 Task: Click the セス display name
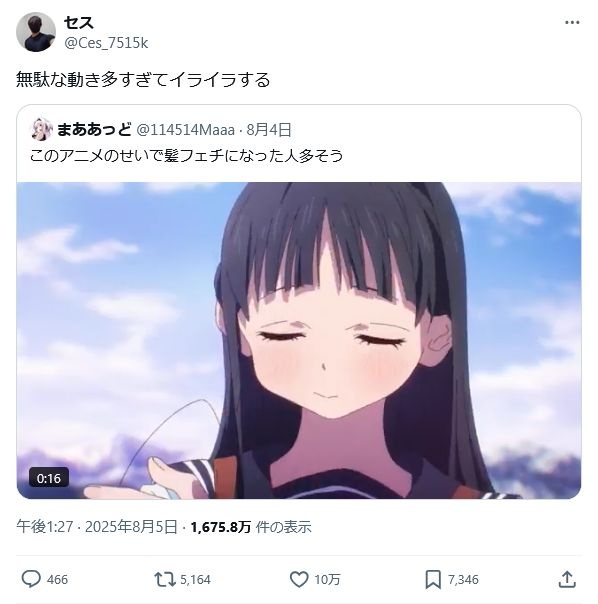tap(79, 22)
